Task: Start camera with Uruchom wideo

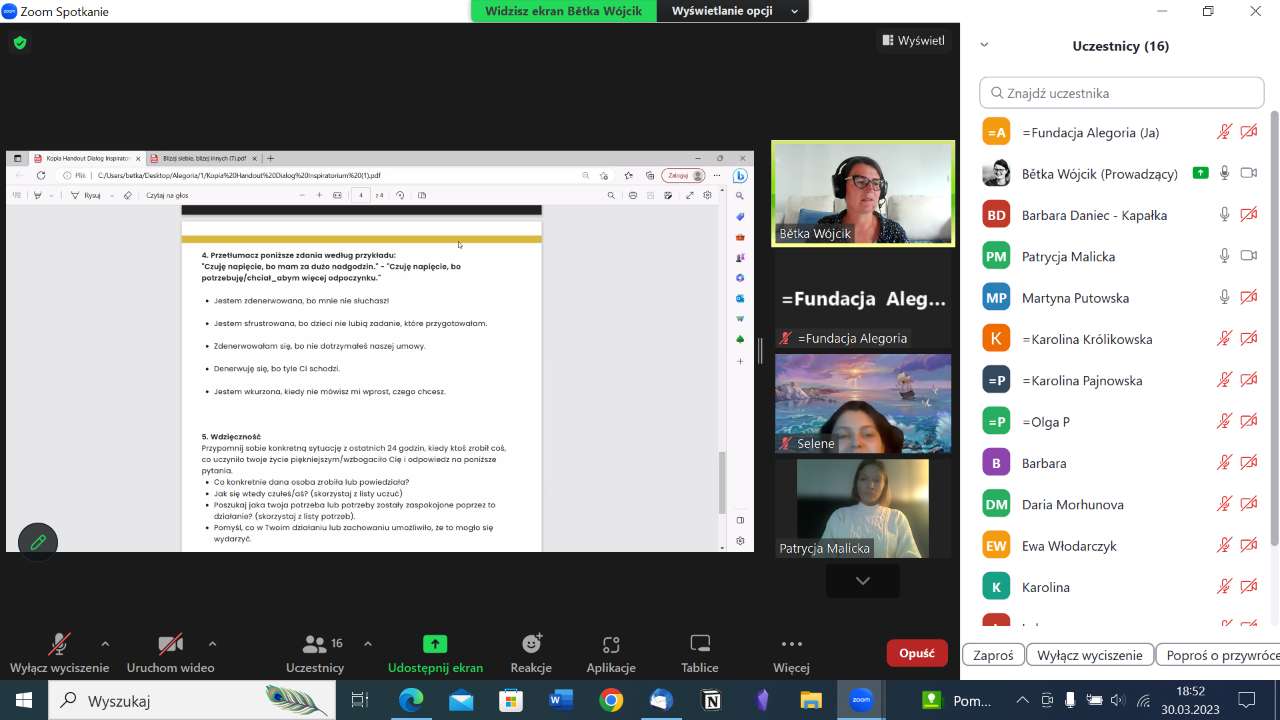Action: pyautogui.click(x=170, y=645)
